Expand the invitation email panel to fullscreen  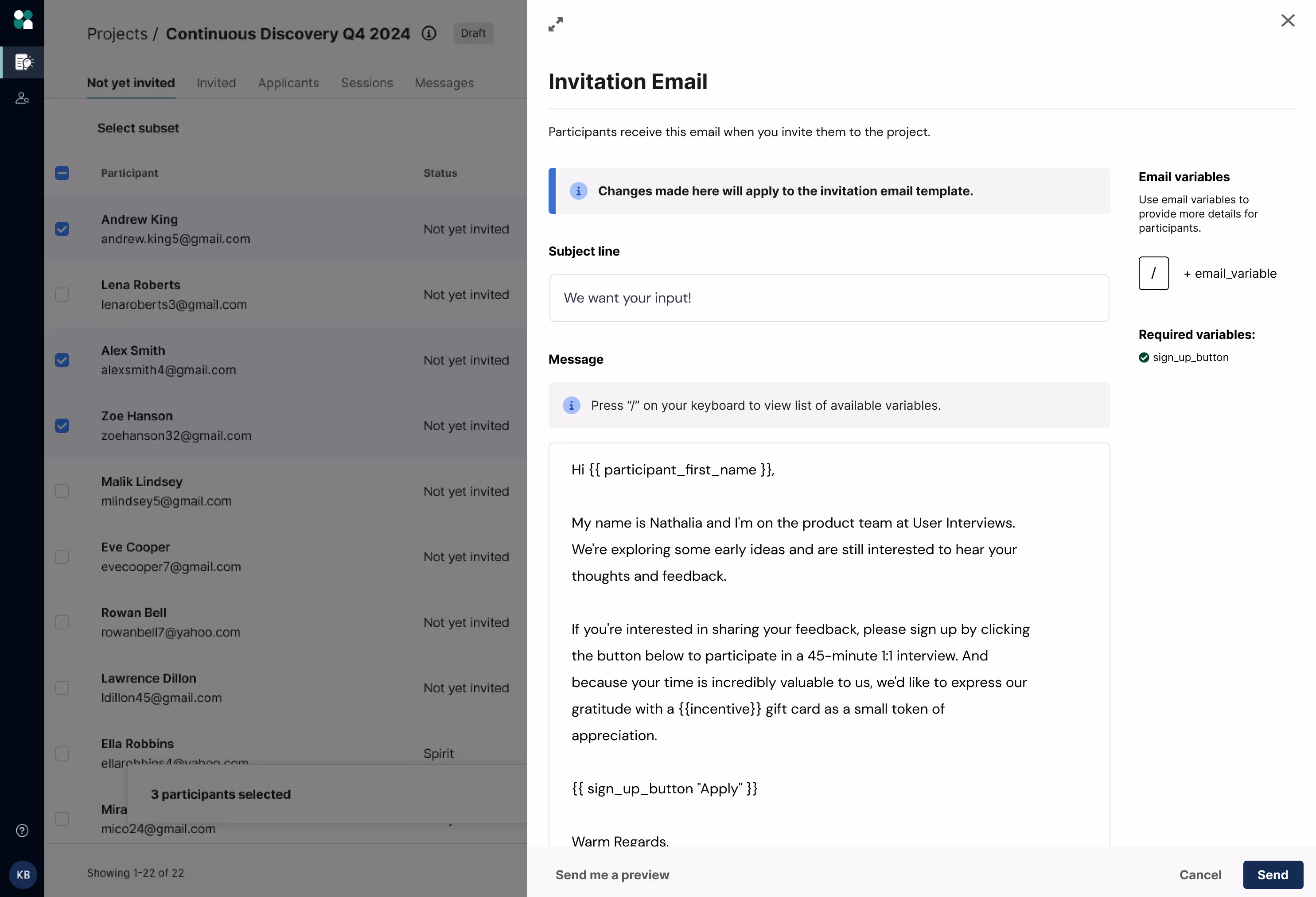pyautogui.click(x=556, y=24)
